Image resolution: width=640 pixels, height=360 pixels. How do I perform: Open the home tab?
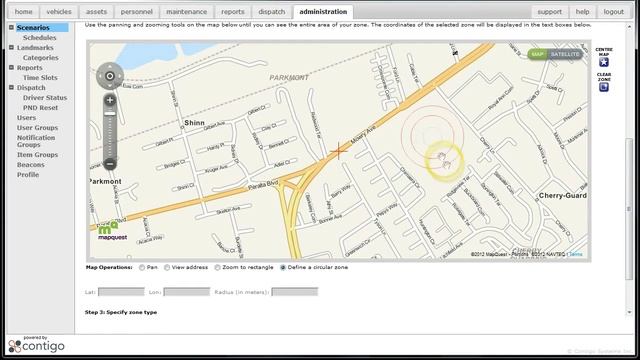[23, 12]
